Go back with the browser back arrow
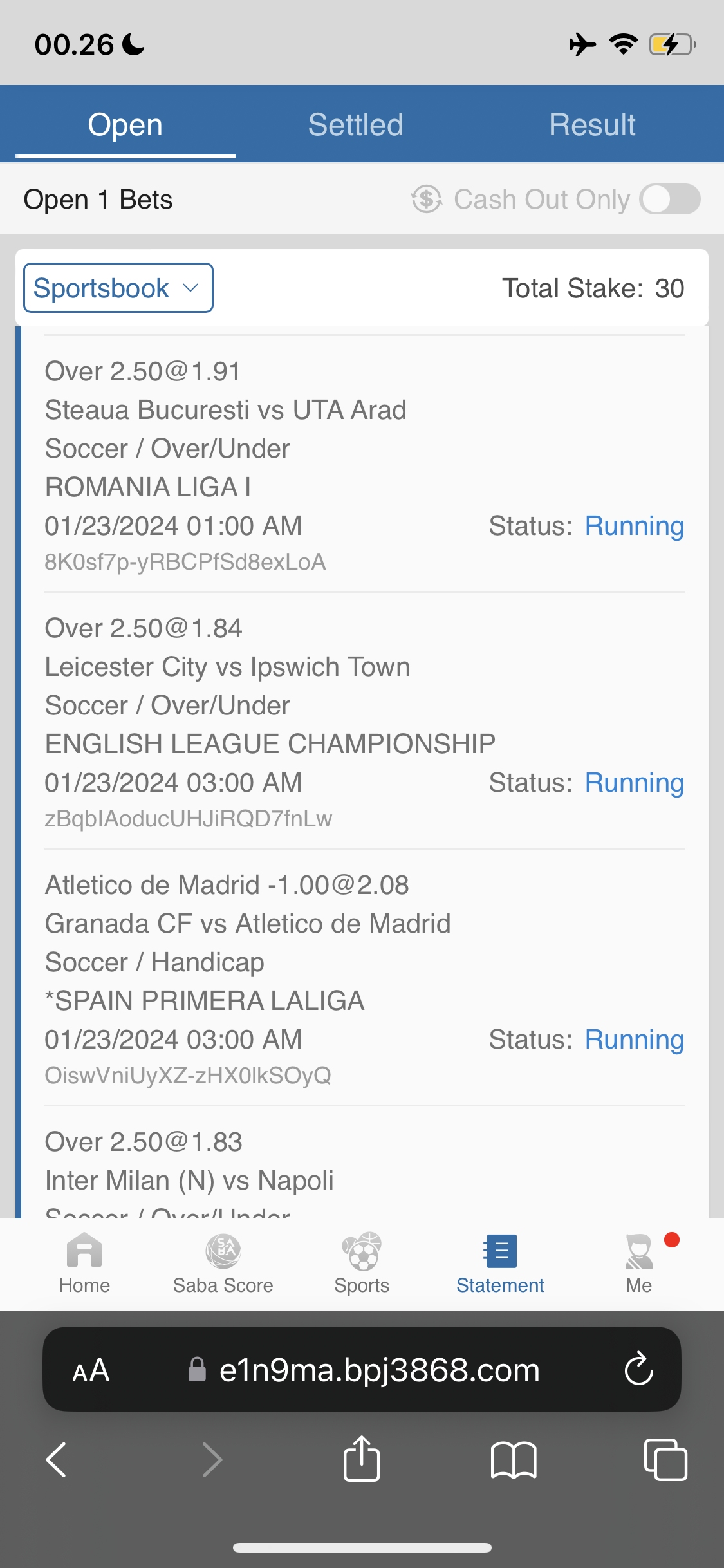This screenshot has height=1568, width=724. point(57,1460)
